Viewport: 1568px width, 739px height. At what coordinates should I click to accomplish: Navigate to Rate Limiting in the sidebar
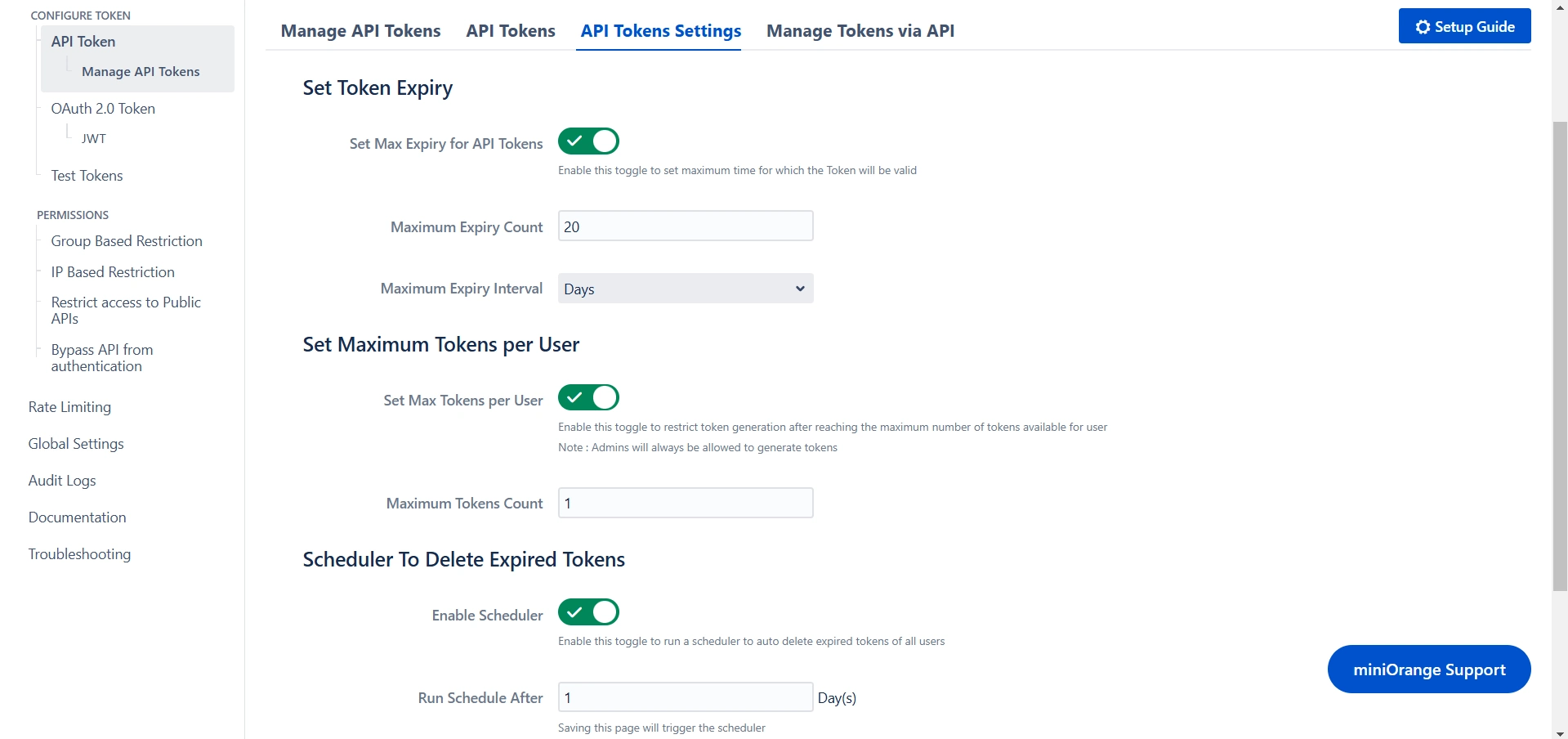[x=69, y=406]
